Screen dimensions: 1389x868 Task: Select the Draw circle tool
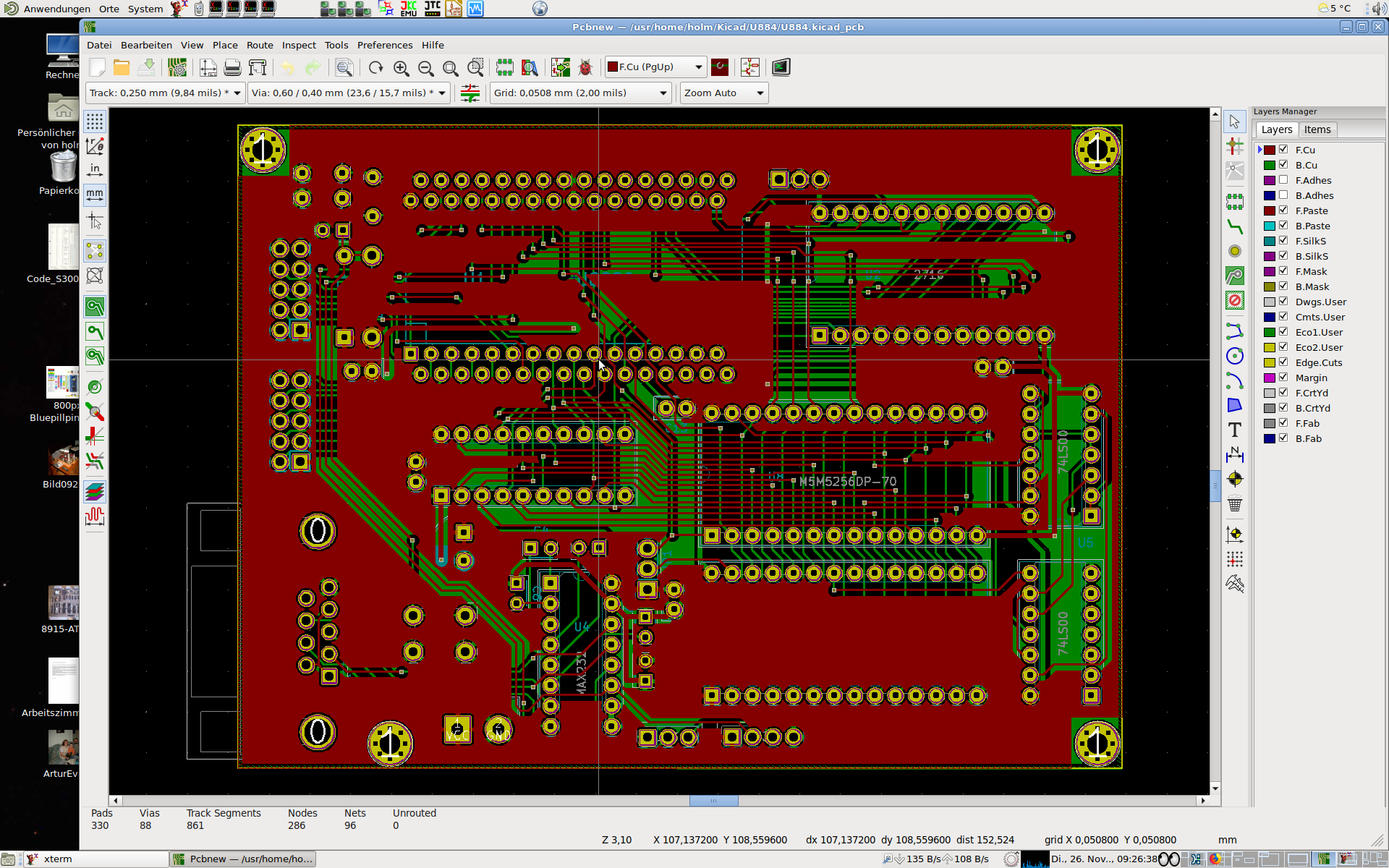[1235, 356]
